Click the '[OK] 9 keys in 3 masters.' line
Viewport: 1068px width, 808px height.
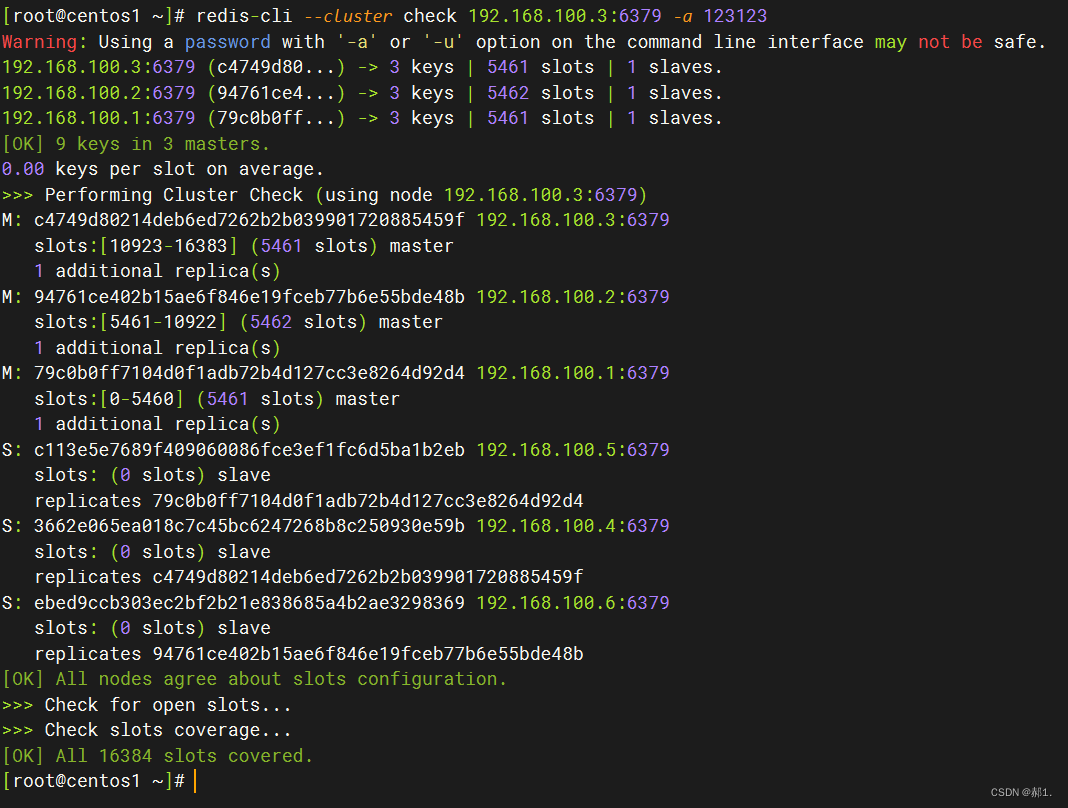[x=136, y=144]
